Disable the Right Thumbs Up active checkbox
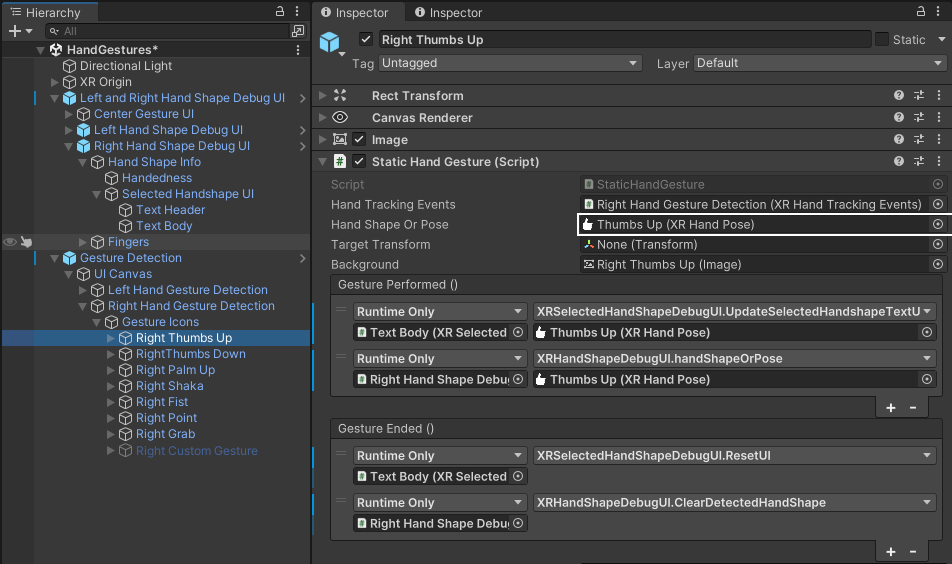 tap(366, 40)
